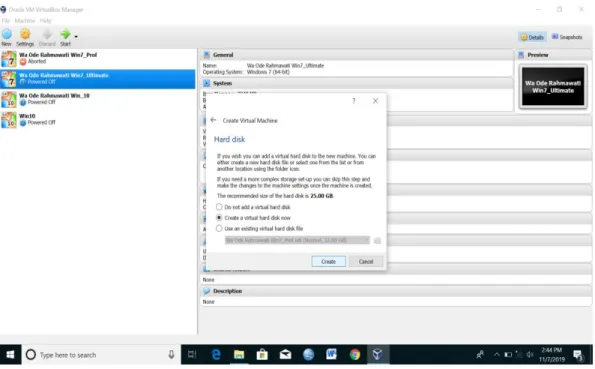Open the Help menu

[46, 20]
